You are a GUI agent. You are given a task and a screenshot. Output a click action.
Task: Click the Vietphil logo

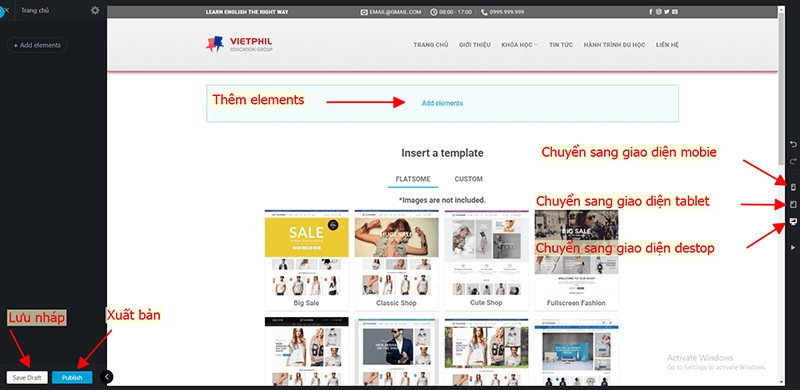click(x=239, y=44)
